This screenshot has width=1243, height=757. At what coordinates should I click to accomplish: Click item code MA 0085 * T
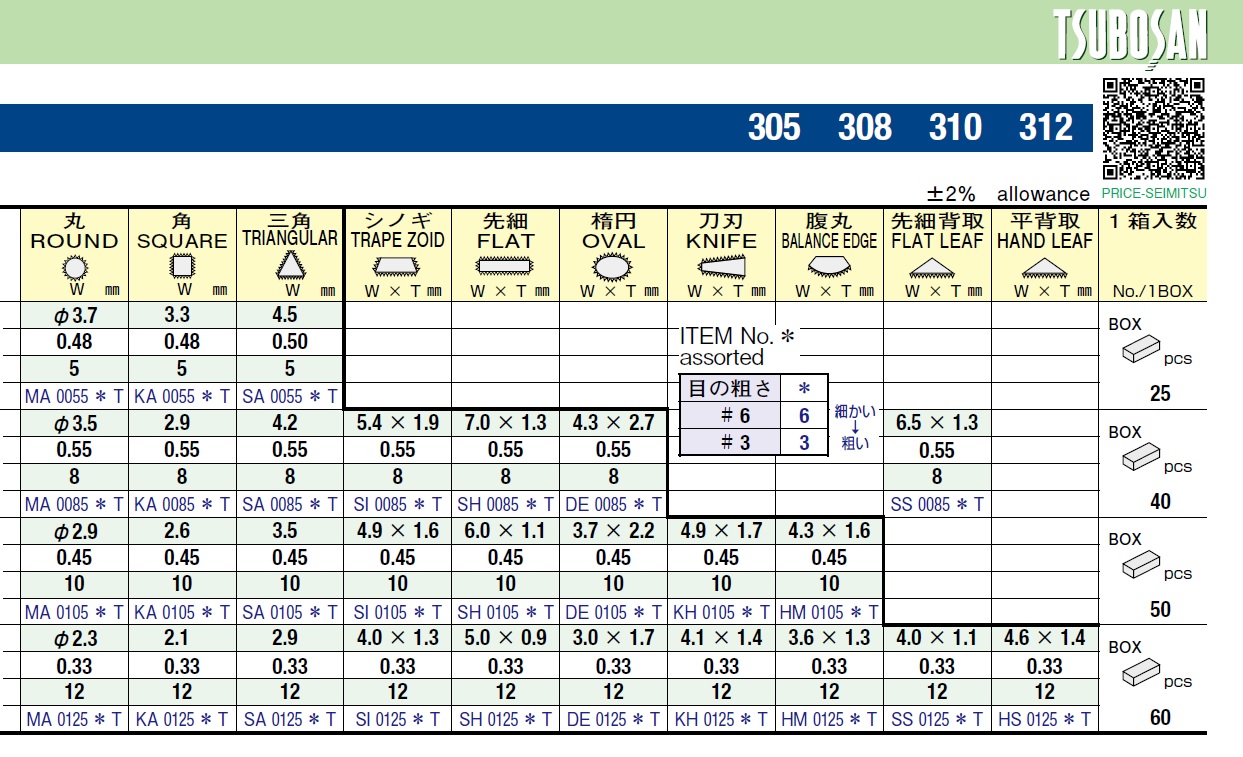pyautogui.click(x=74, y=504)
